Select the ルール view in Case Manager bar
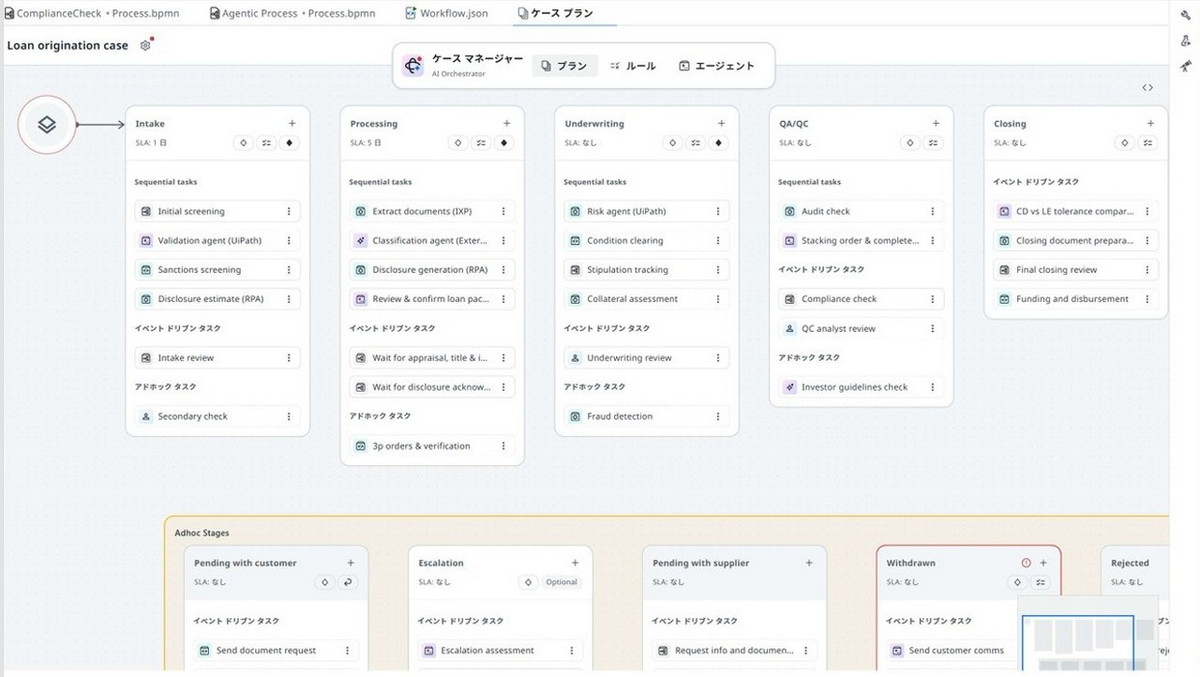 633,66
